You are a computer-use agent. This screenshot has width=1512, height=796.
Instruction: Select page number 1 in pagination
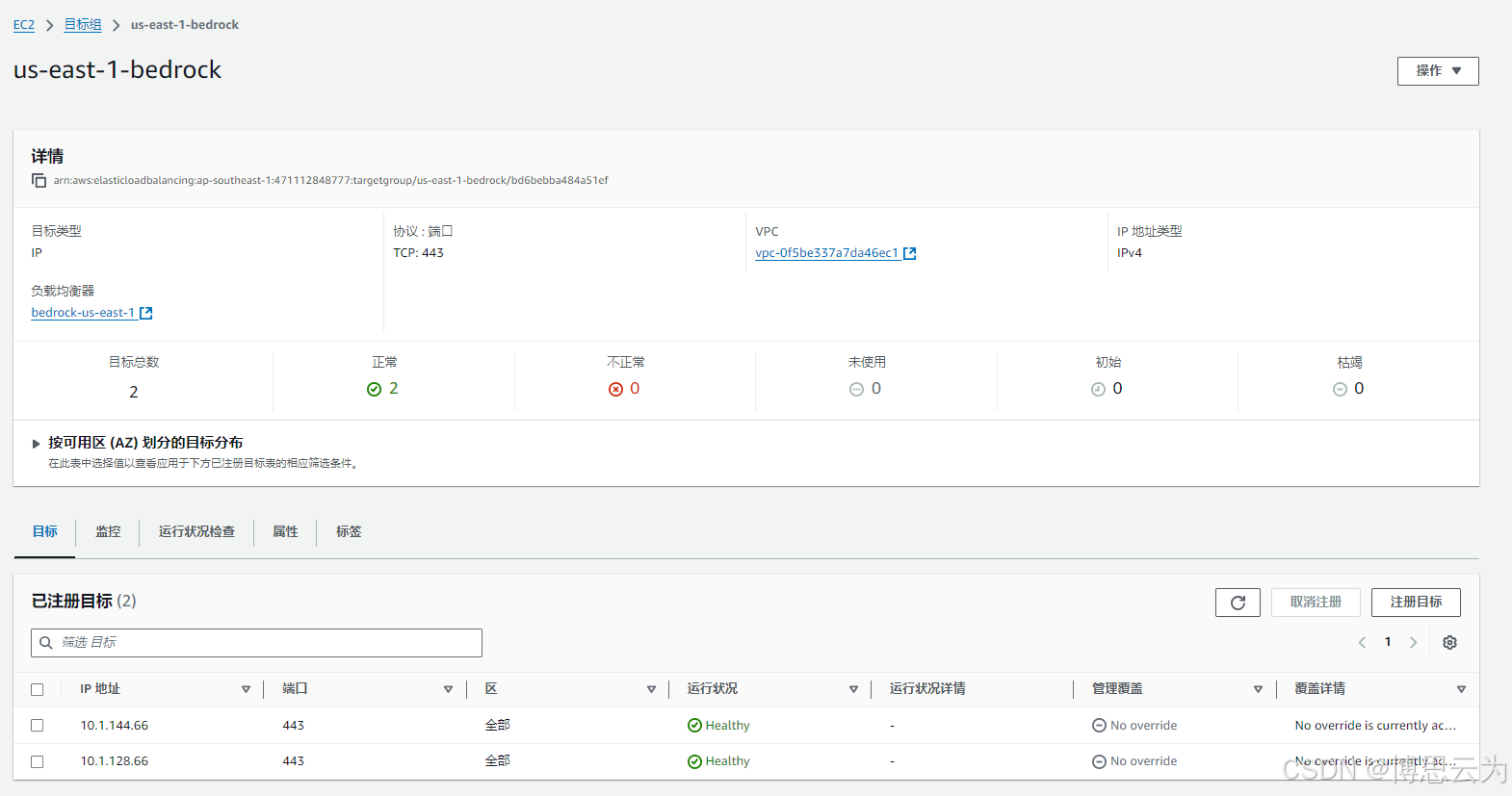pos(1388,642)
